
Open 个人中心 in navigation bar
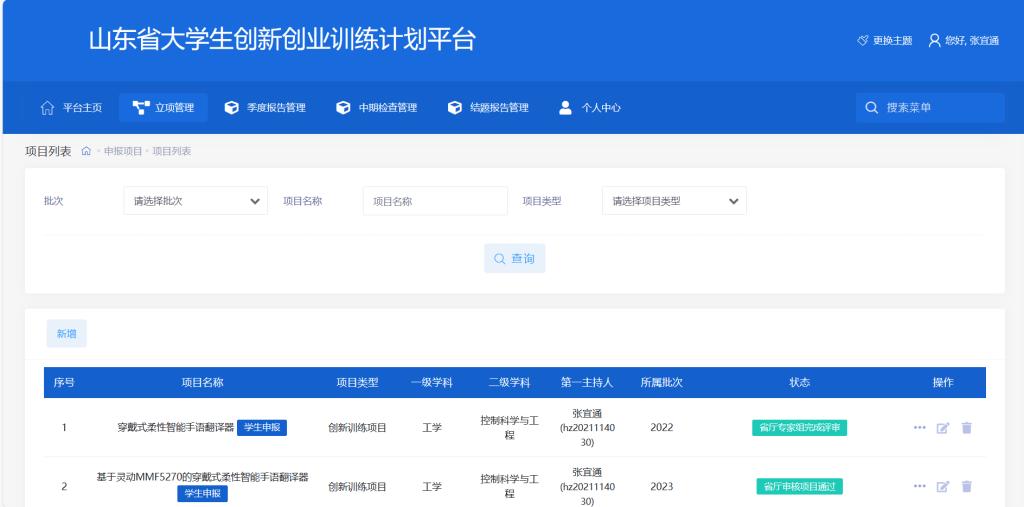coord(590,108)
